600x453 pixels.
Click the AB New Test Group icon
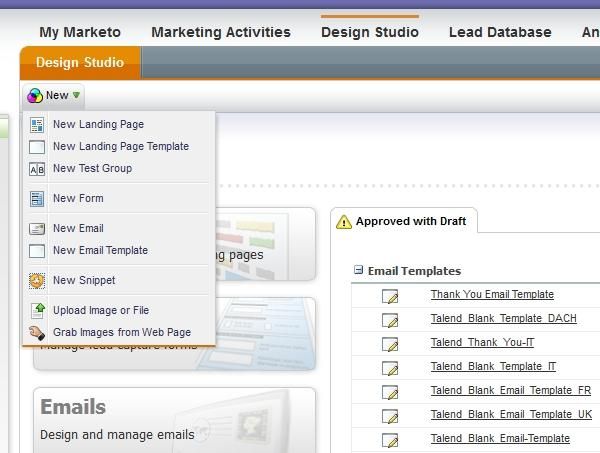pyautogui.click(x=37, y=169)
